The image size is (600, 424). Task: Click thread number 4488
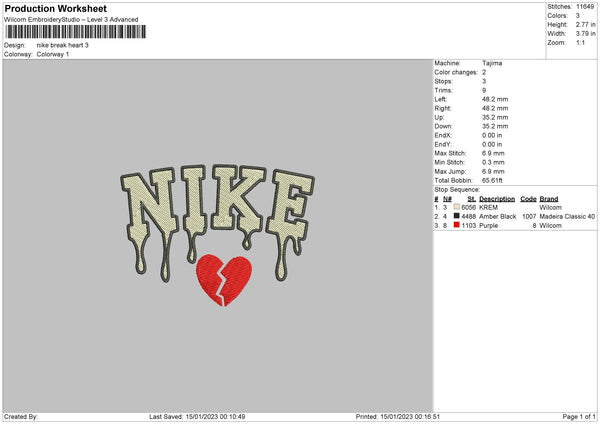pyautogui.click(x=468, y=217)
